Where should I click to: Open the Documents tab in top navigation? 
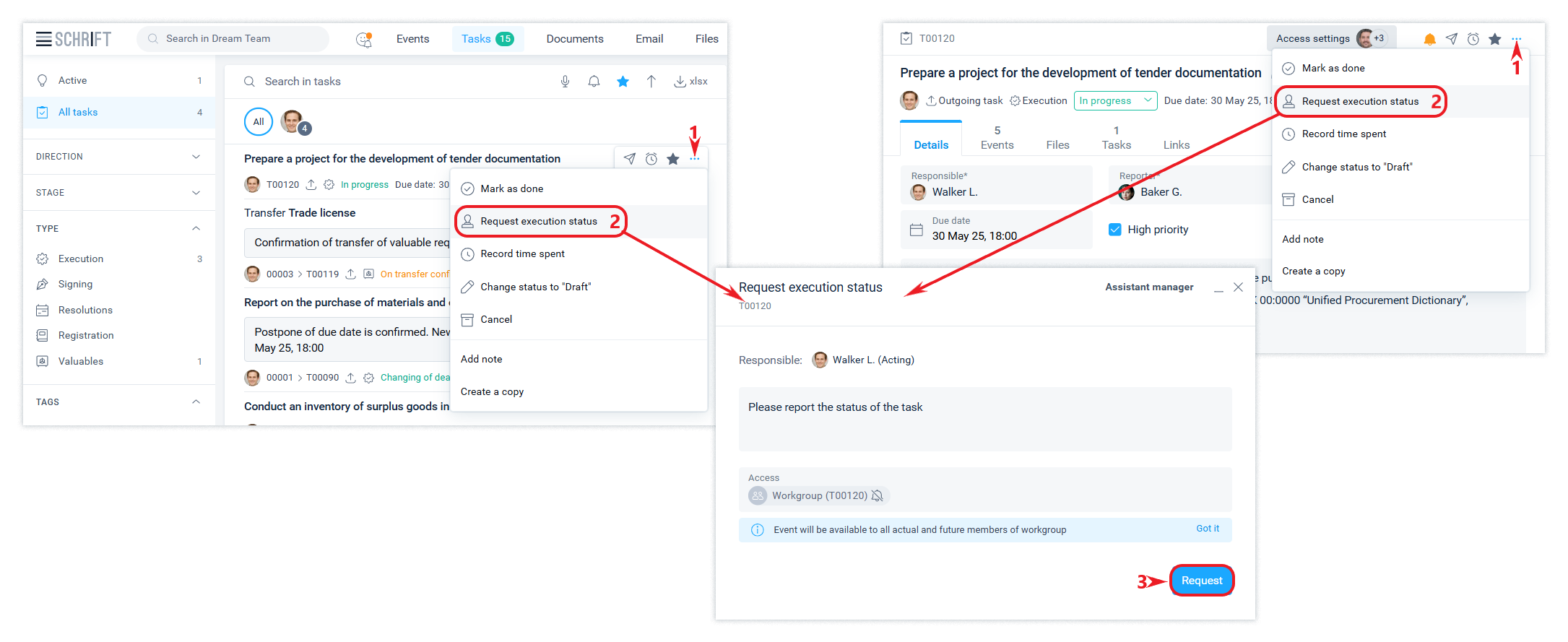[x=574, y=39]
